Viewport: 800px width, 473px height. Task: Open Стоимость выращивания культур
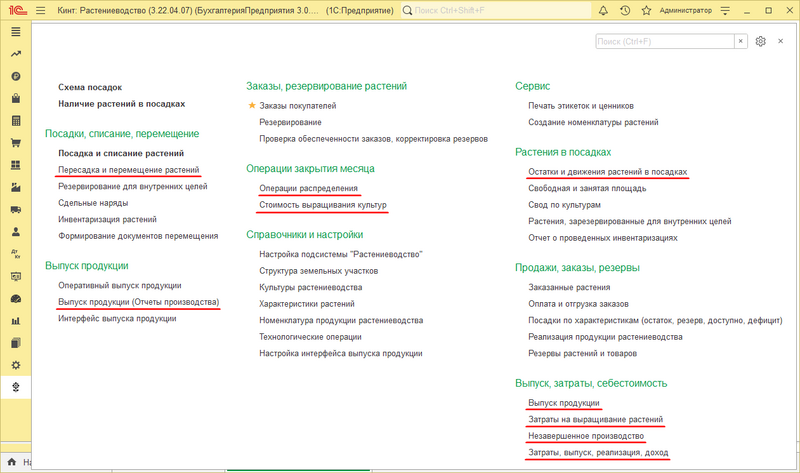pyautogui.click(x=322, y=205)
